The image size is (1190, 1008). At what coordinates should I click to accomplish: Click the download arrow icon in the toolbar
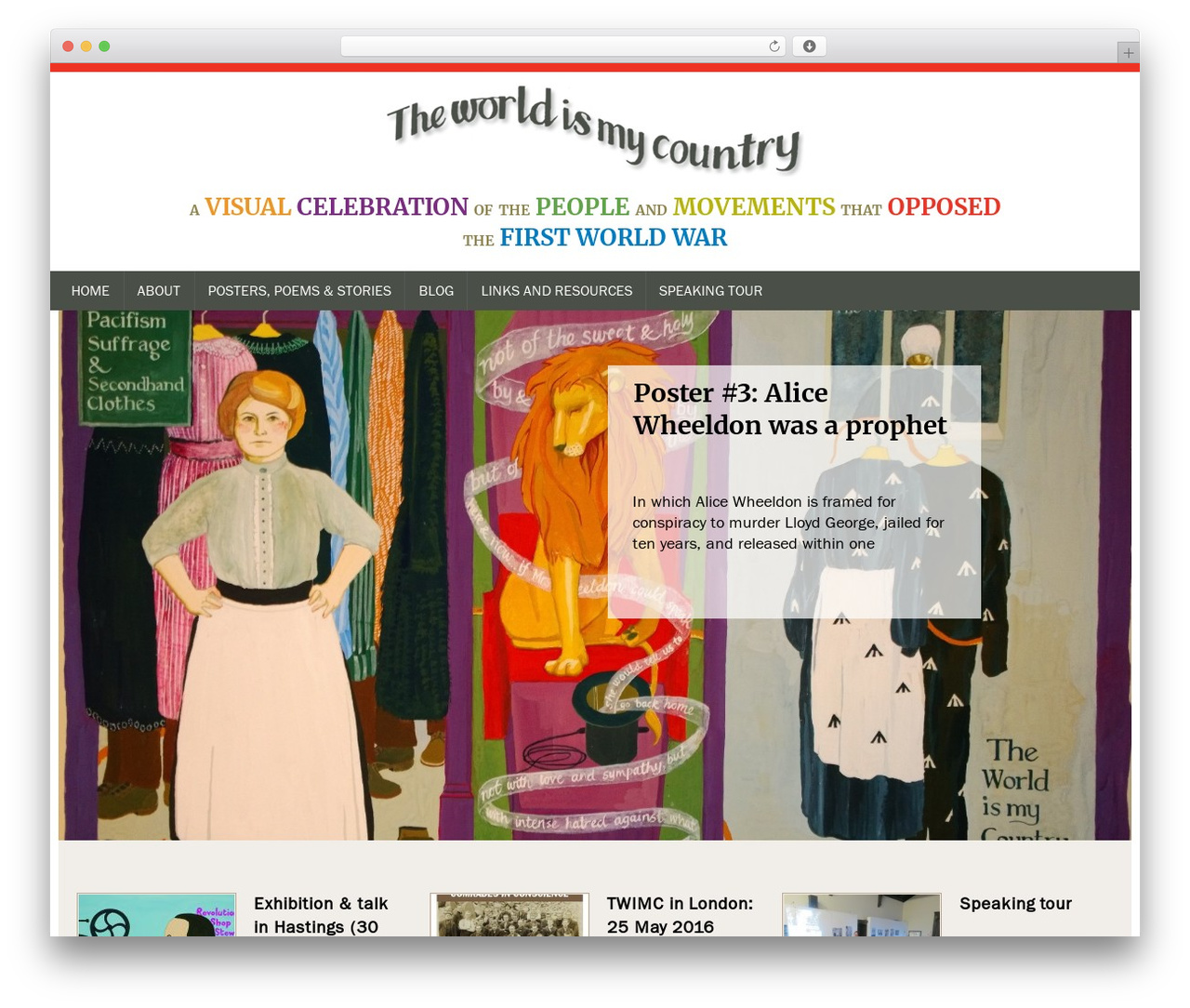point(809,46)
